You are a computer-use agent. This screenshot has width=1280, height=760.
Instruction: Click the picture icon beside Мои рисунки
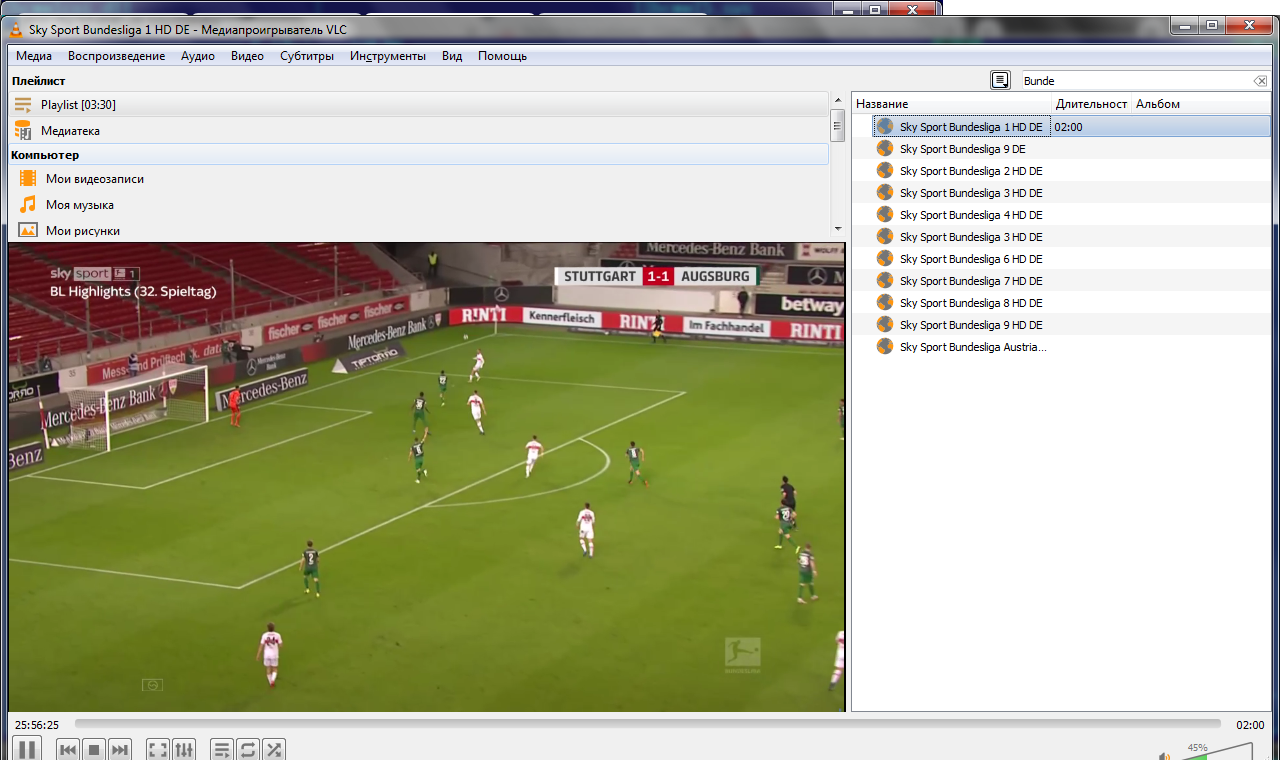[x=28, y=231]
